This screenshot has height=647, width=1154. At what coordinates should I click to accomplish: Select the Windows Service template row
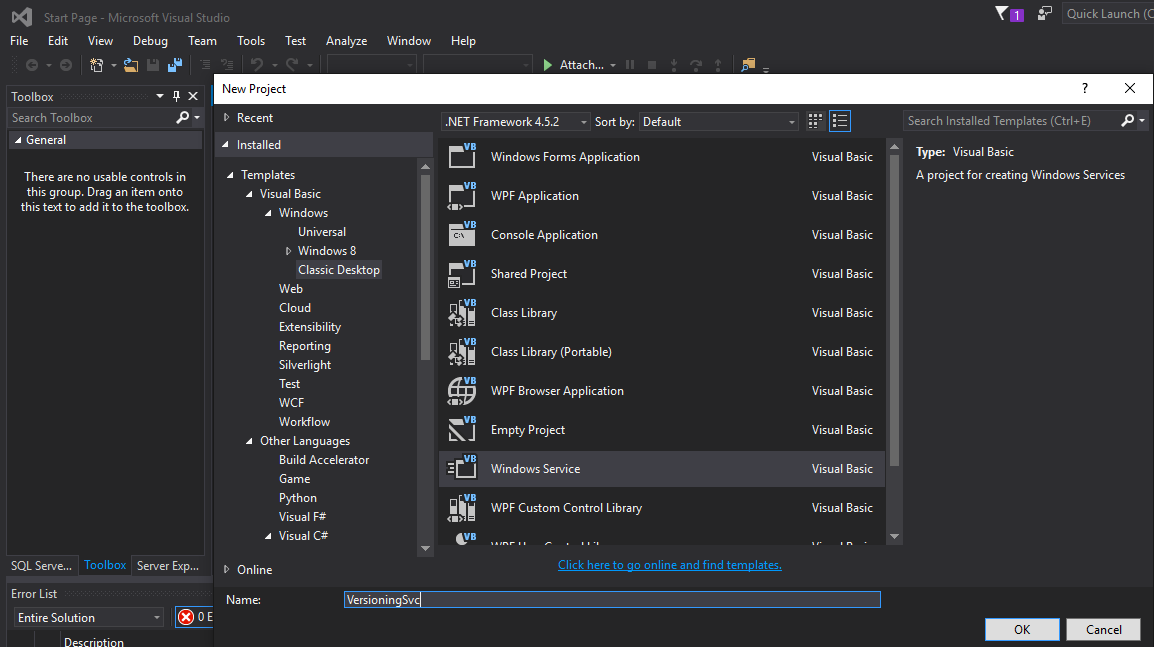(662, 469)
